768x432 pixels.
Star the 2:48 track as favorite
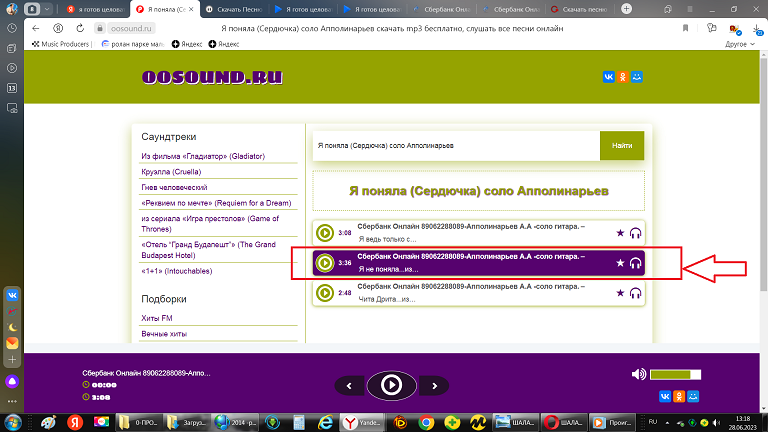620,293
